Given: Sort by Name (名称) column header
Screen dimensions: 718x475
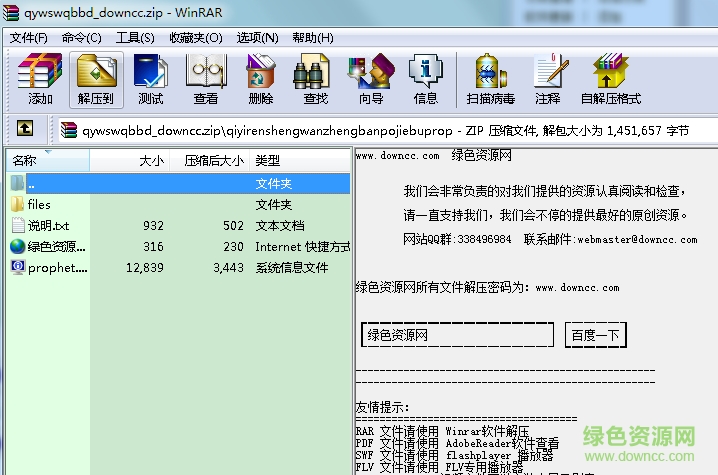Looking at the screenshot, I should pos(48,160).
